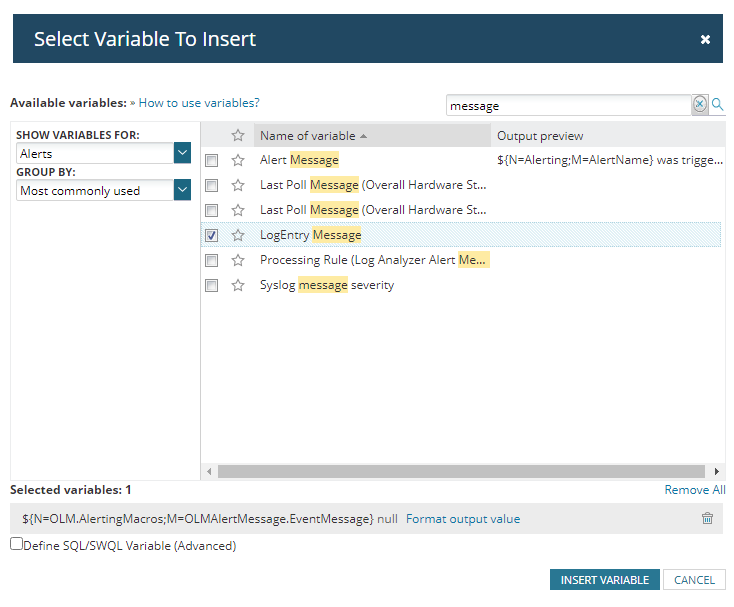Sort by Name of variable column
The width and height of the screenshot is (734, 607).
[x=308, y=136]
